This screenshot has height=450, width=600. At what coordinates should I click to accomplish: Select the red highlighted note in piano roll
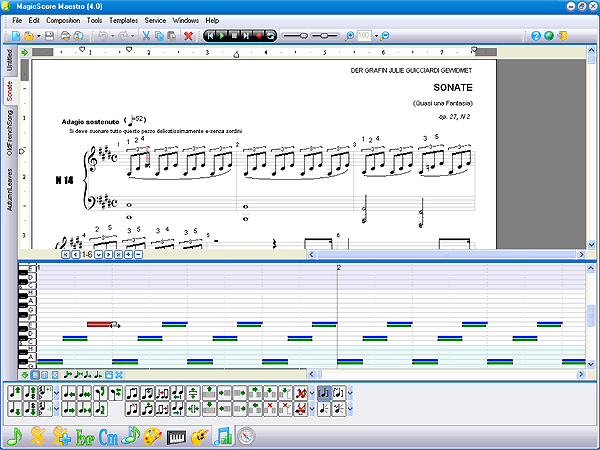99,324
